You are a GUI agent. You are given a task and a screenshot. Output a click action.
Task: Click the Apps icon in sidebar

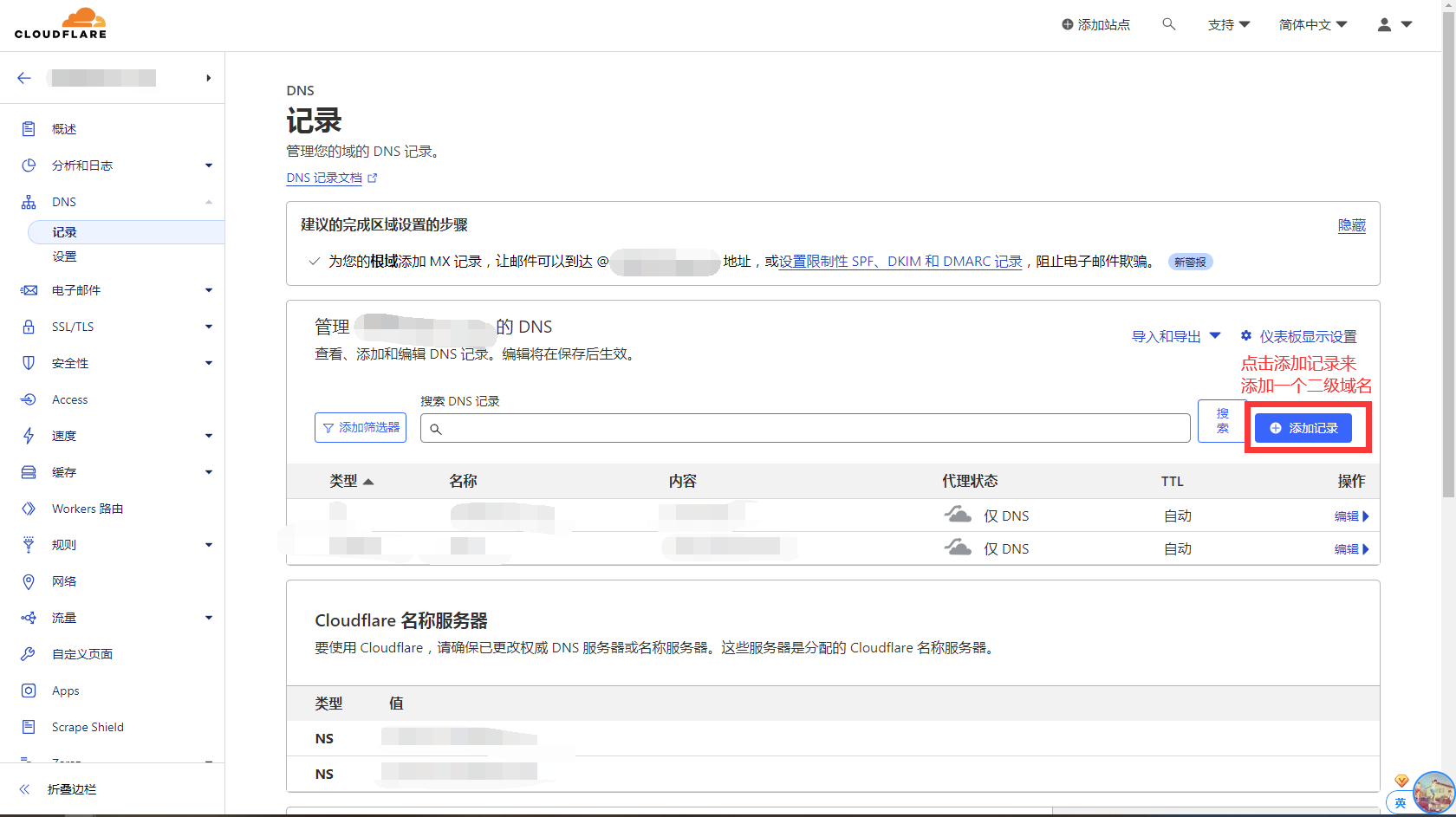(29, 691)
